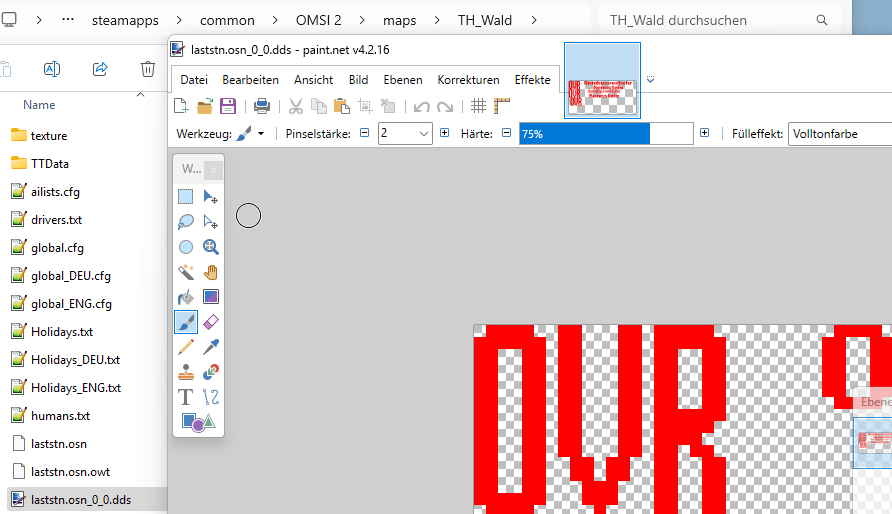The height and width of the screenshot is (514, 892).
Task: Select the Pencil tool
Action: pos(186,347)
